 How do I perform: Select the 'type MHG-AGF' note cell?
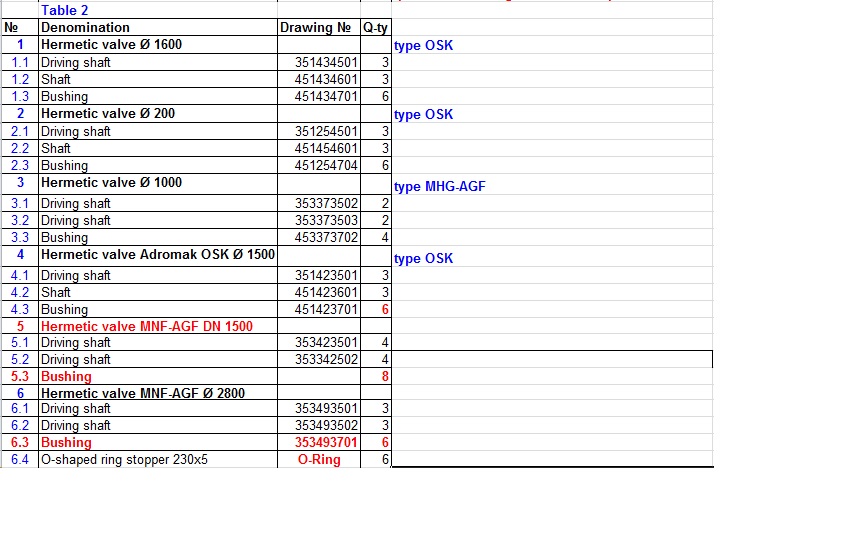click(440, 186)
